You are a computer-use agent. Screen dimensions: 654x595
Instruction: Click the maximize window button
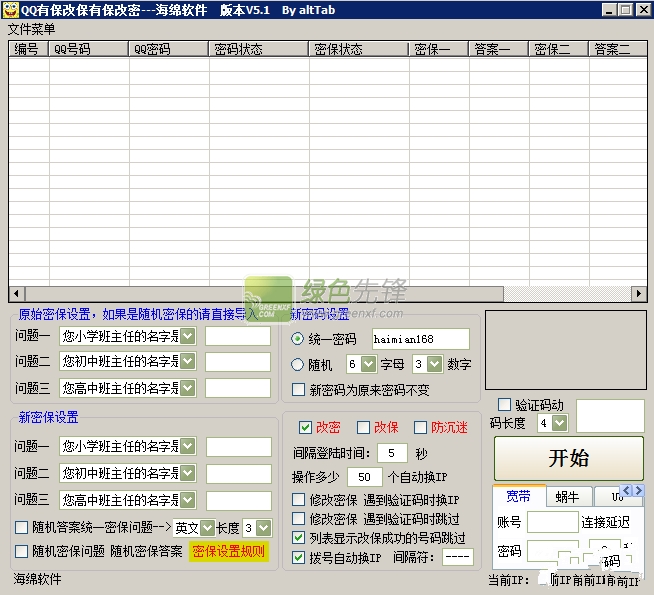tap(626, 10)
